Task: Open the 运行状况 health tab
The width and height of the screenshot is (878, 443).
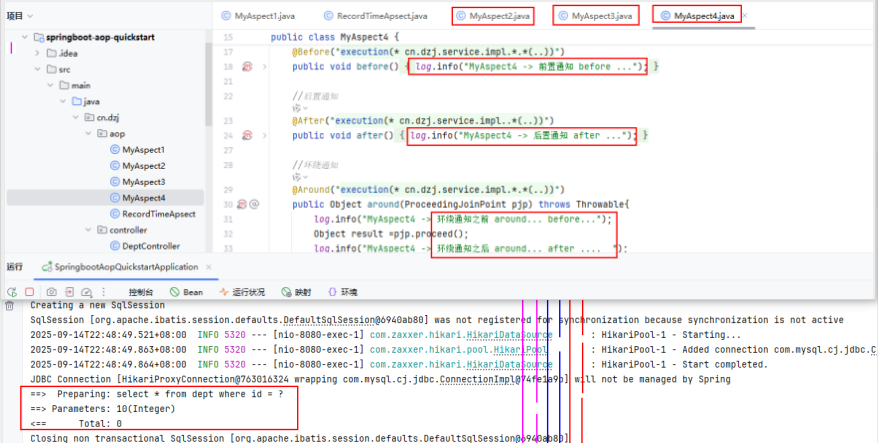Action: click(242, 292)
